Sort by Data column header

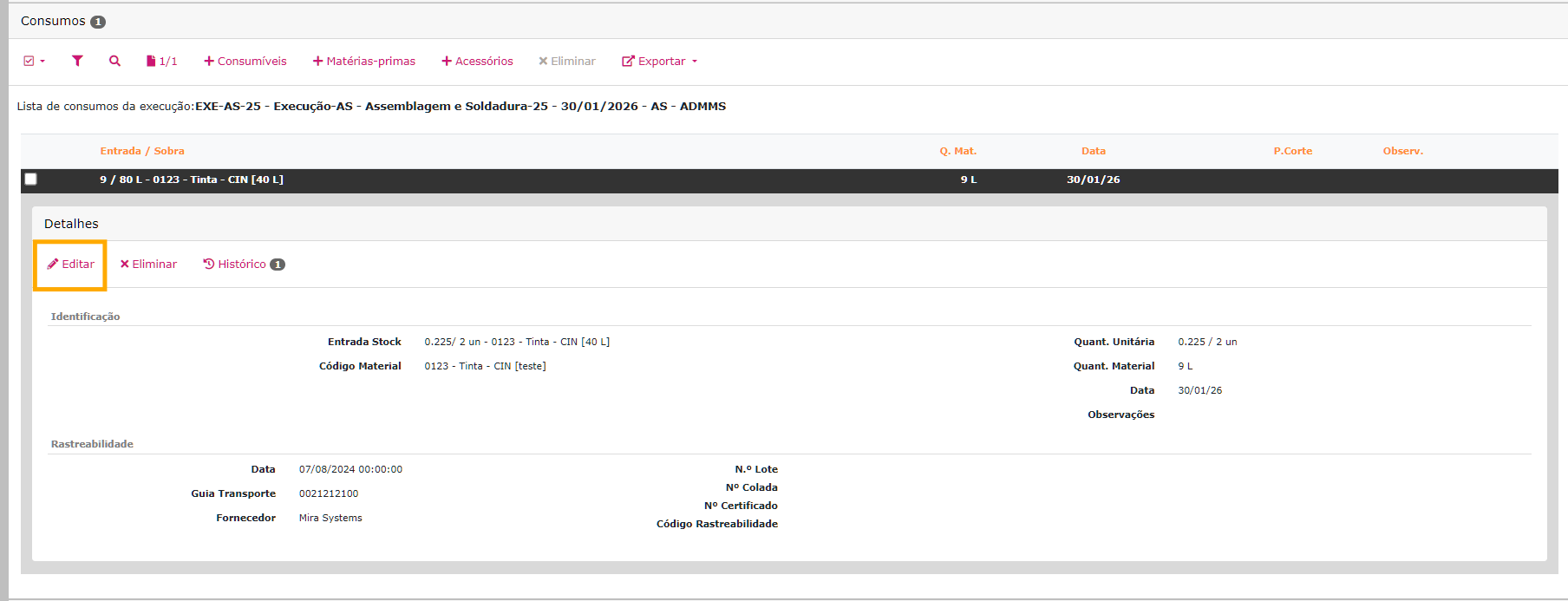(1093, 151)
